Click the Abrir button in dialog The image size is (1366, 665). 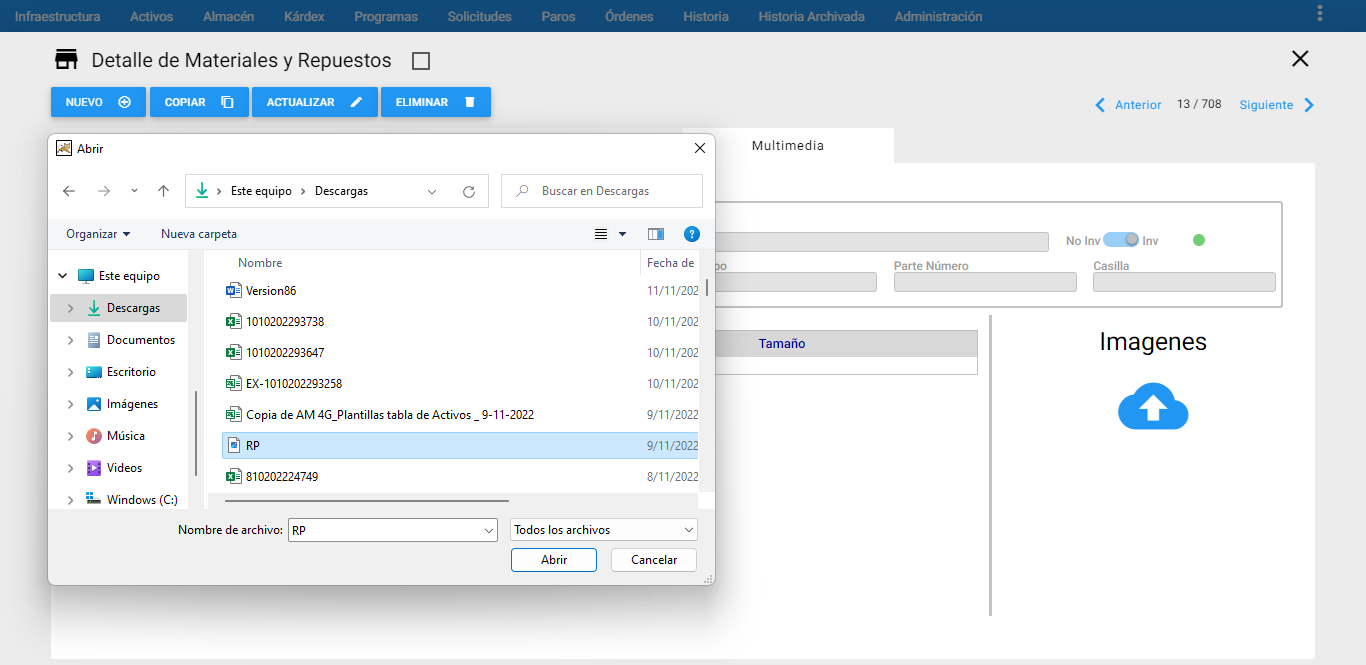pos(554,560)
